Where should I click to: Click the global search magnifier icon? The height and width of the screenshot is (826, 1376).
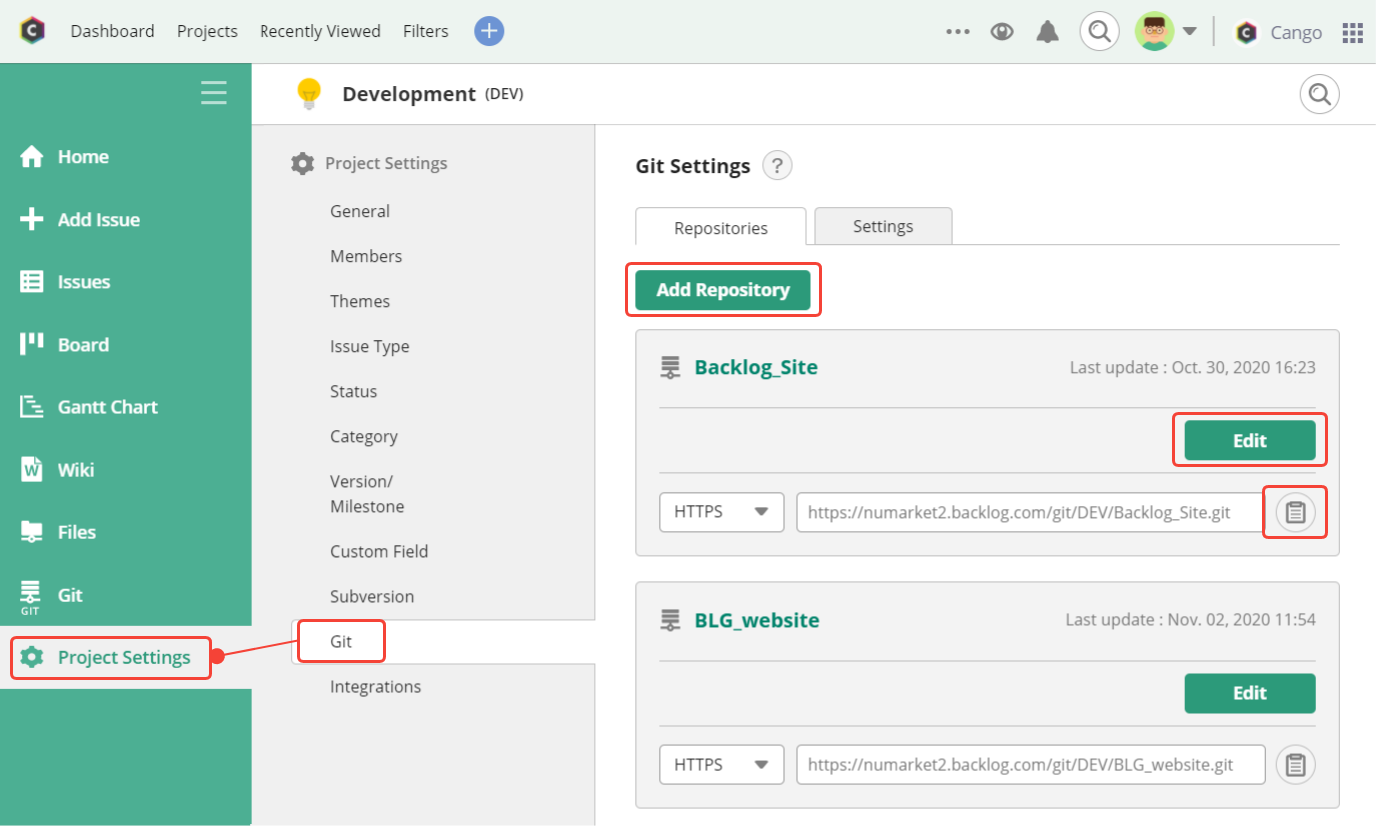1099,32
